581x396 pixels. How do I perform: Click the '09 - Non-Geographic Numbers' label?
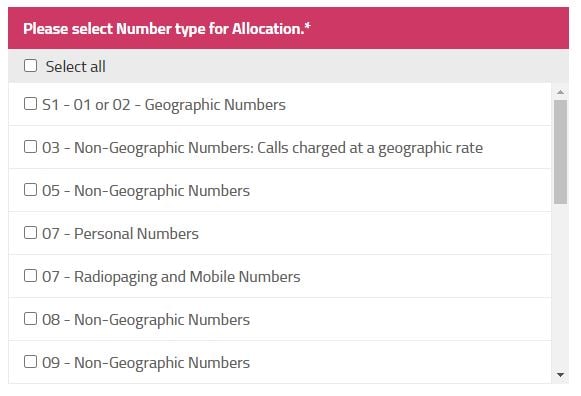146,363
